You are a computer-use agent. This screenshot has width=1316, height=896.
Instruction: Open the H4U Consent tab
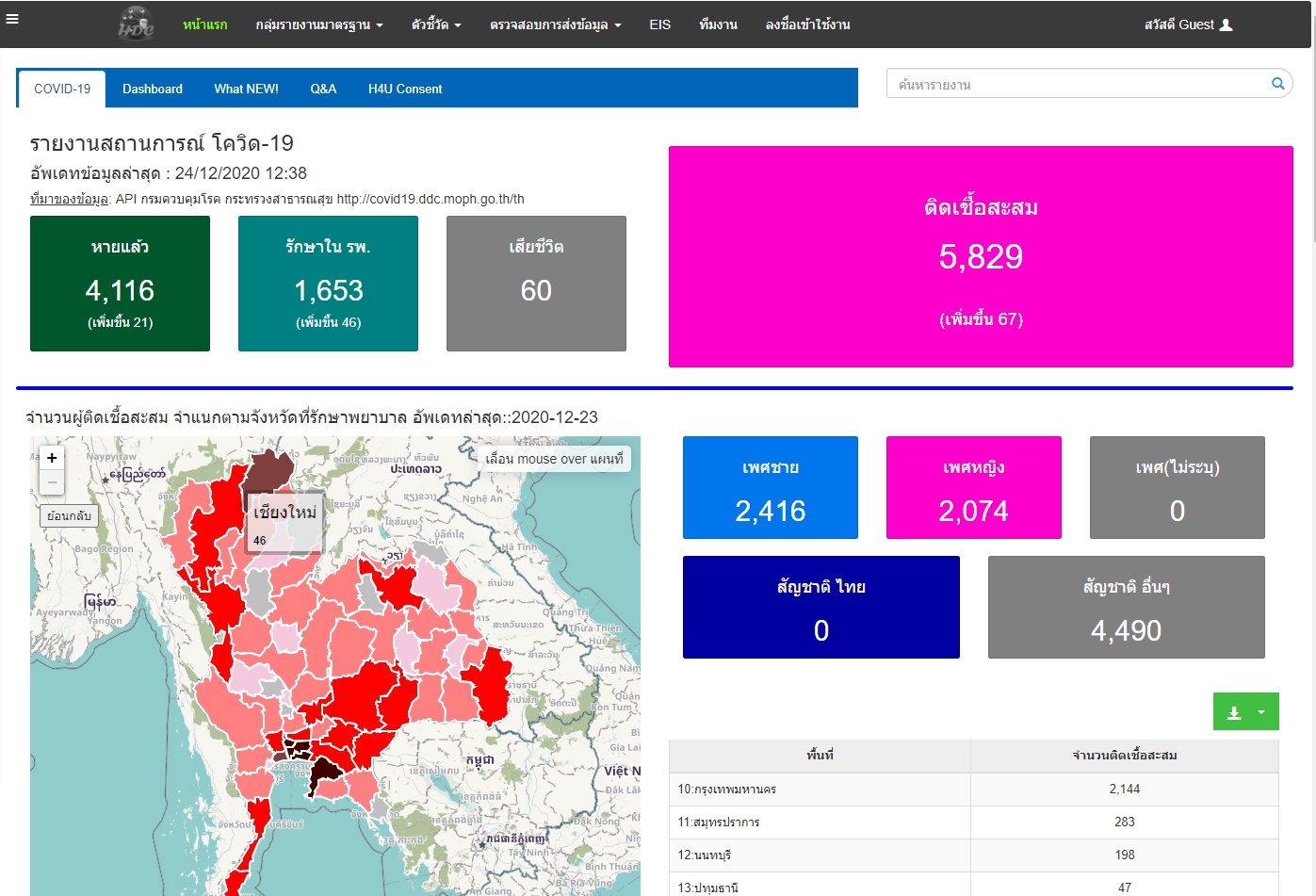pyautogui.click(x=405, y=89)
